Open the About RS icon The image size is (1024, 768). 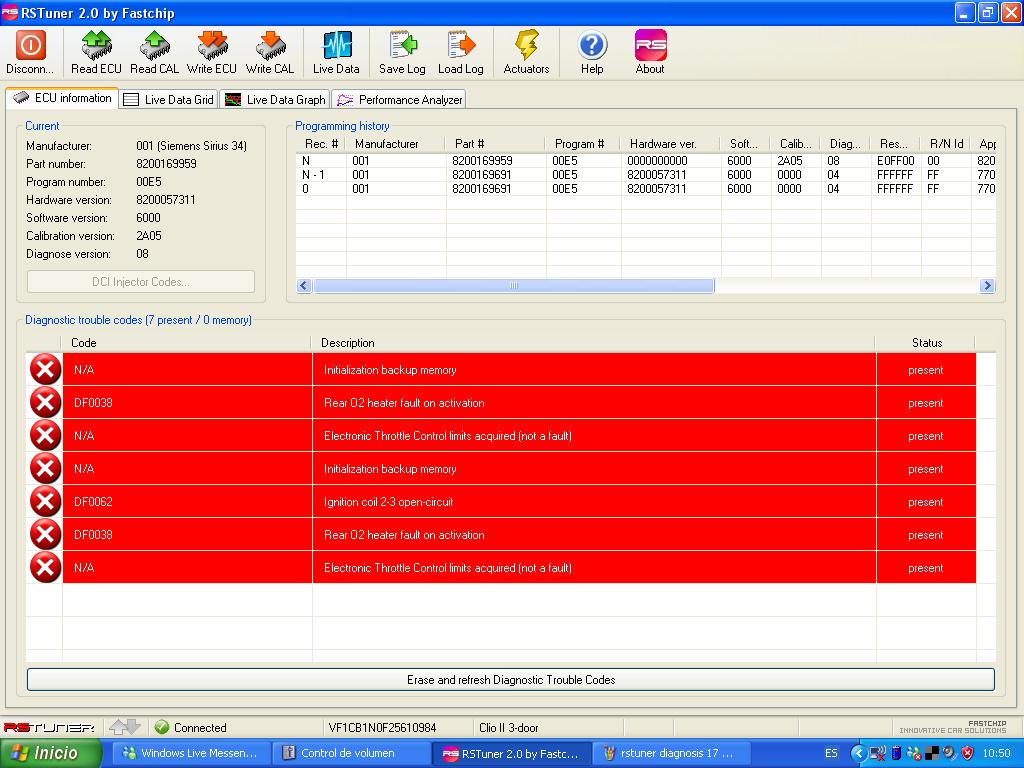tap(650, 46)
